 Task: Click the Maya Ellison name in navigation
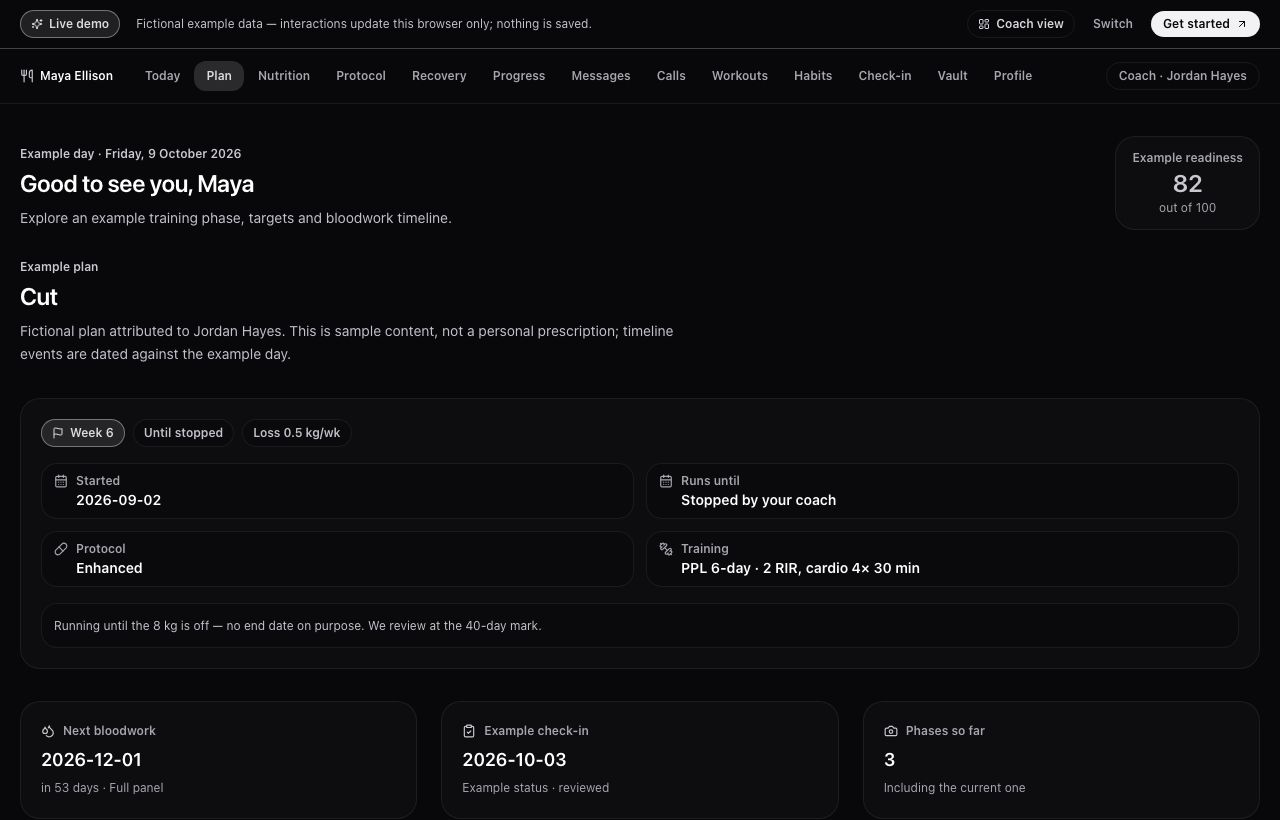point(76,76)
